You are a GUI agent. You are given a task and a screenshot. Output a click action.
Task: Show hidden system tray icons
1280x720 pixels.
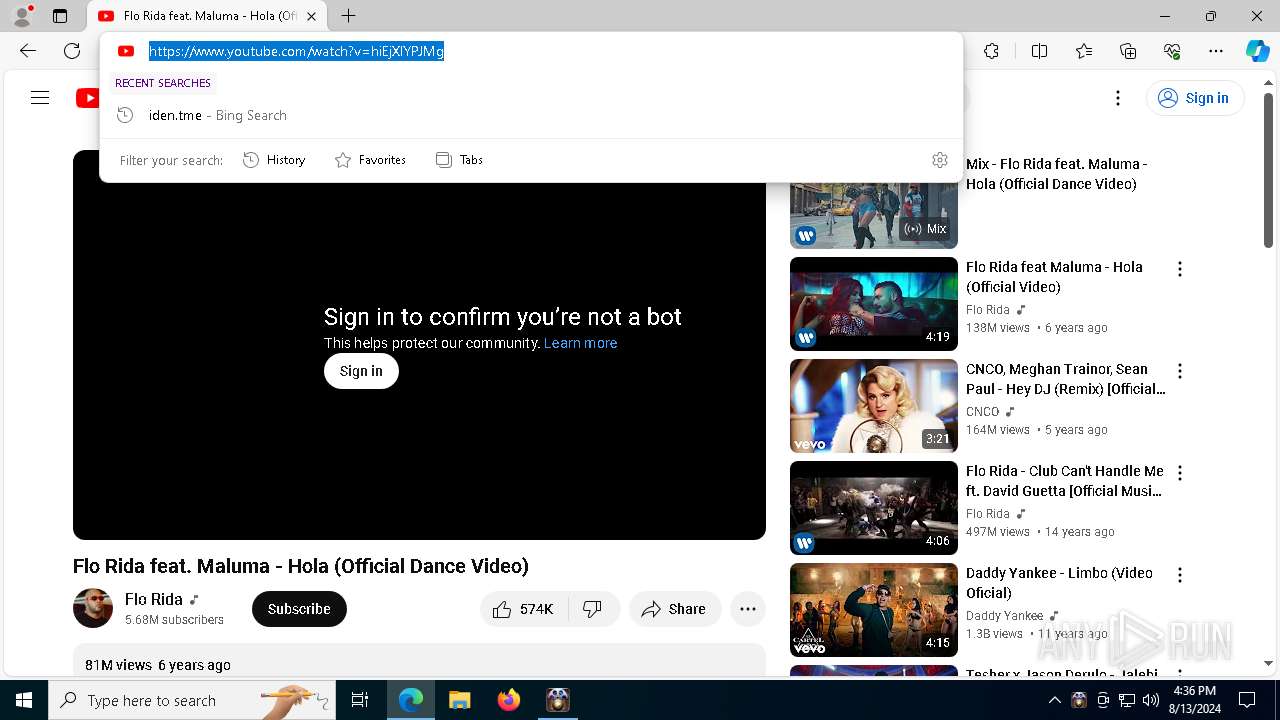click(x=1054, y=700)
